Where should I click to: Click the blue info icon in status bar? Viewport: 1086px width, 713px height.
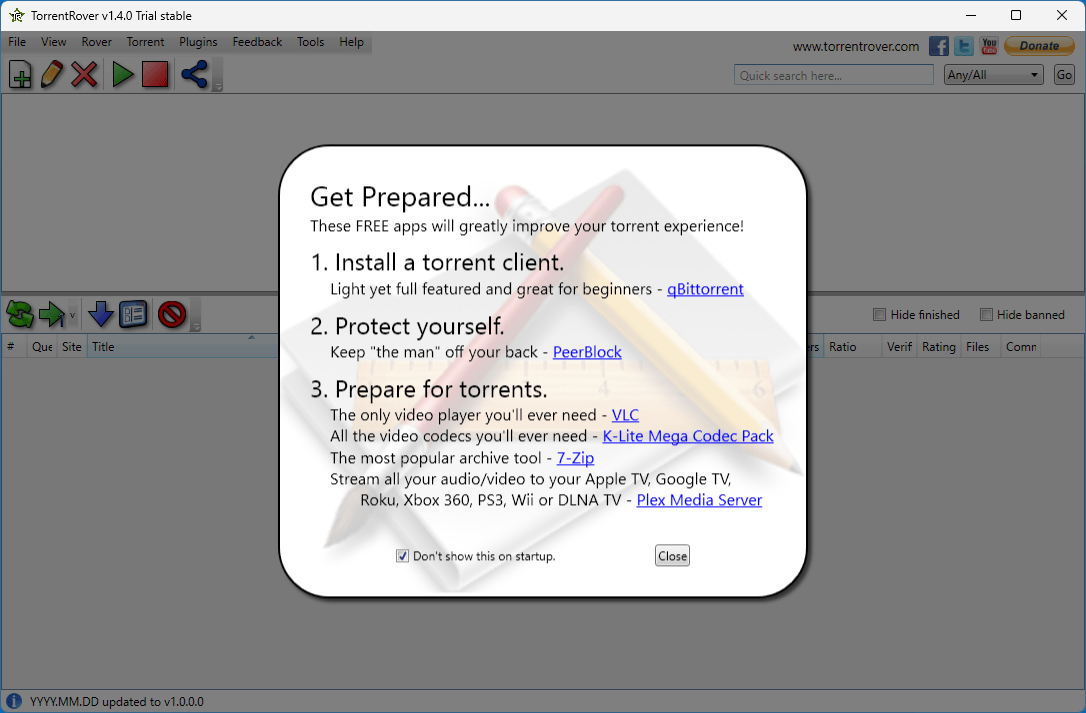(x=13, y=701)
